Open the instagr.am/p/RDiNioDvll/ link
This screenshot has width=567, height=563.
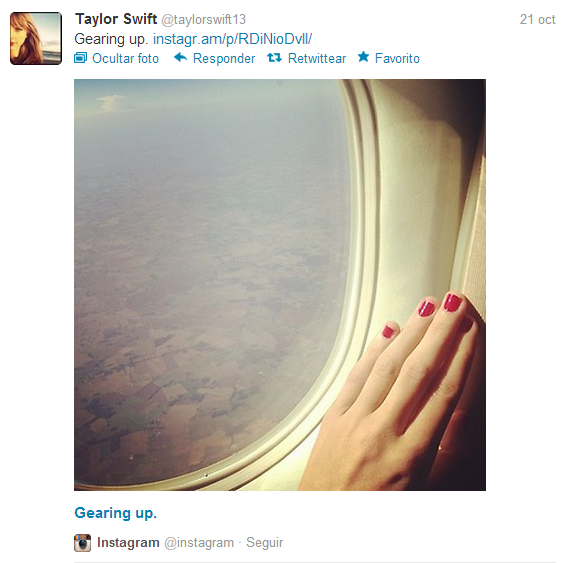click(233, 39)
